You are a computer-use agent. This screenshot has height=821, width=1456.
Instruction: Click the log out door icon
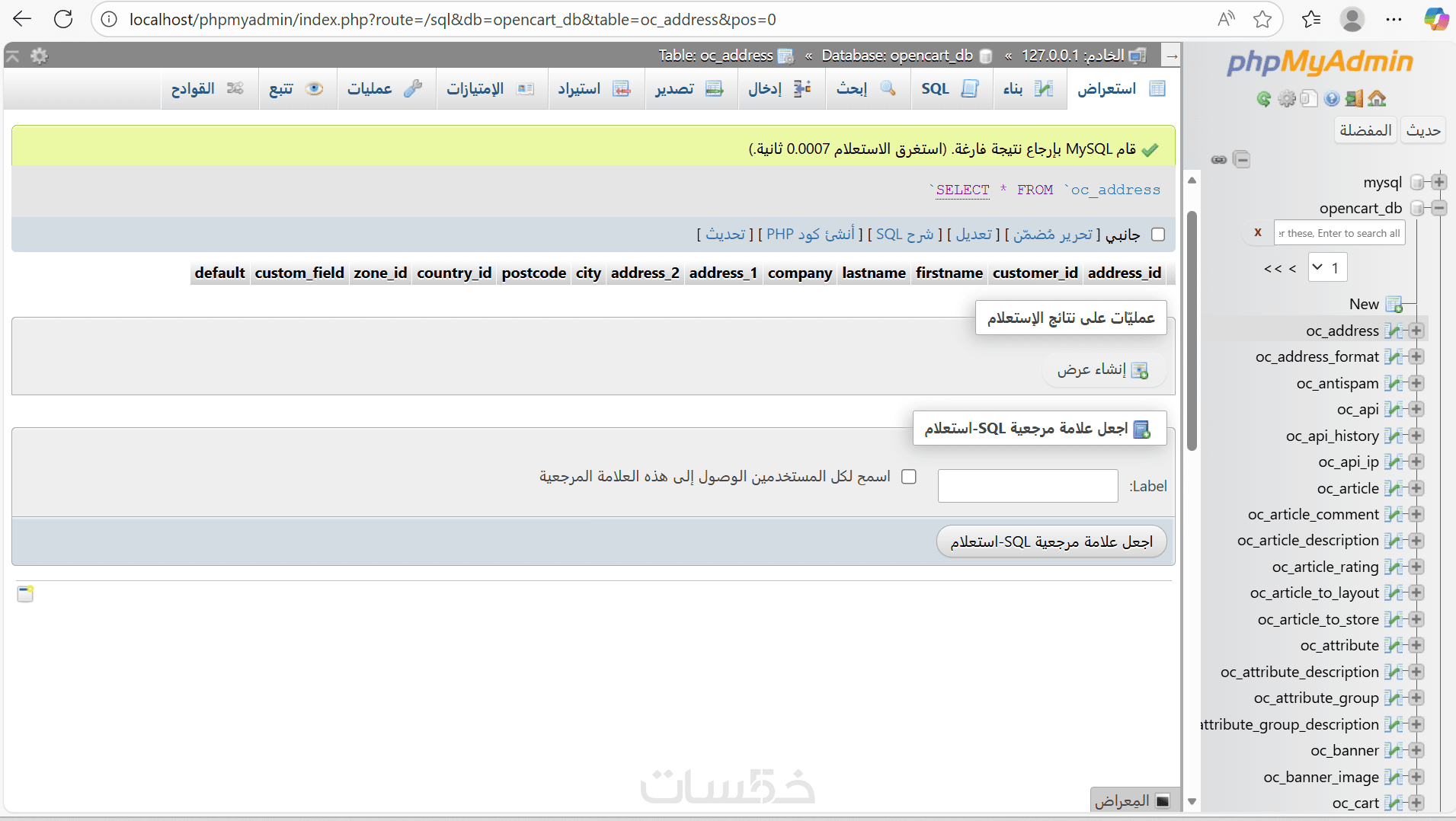(x=1354, y=98)
